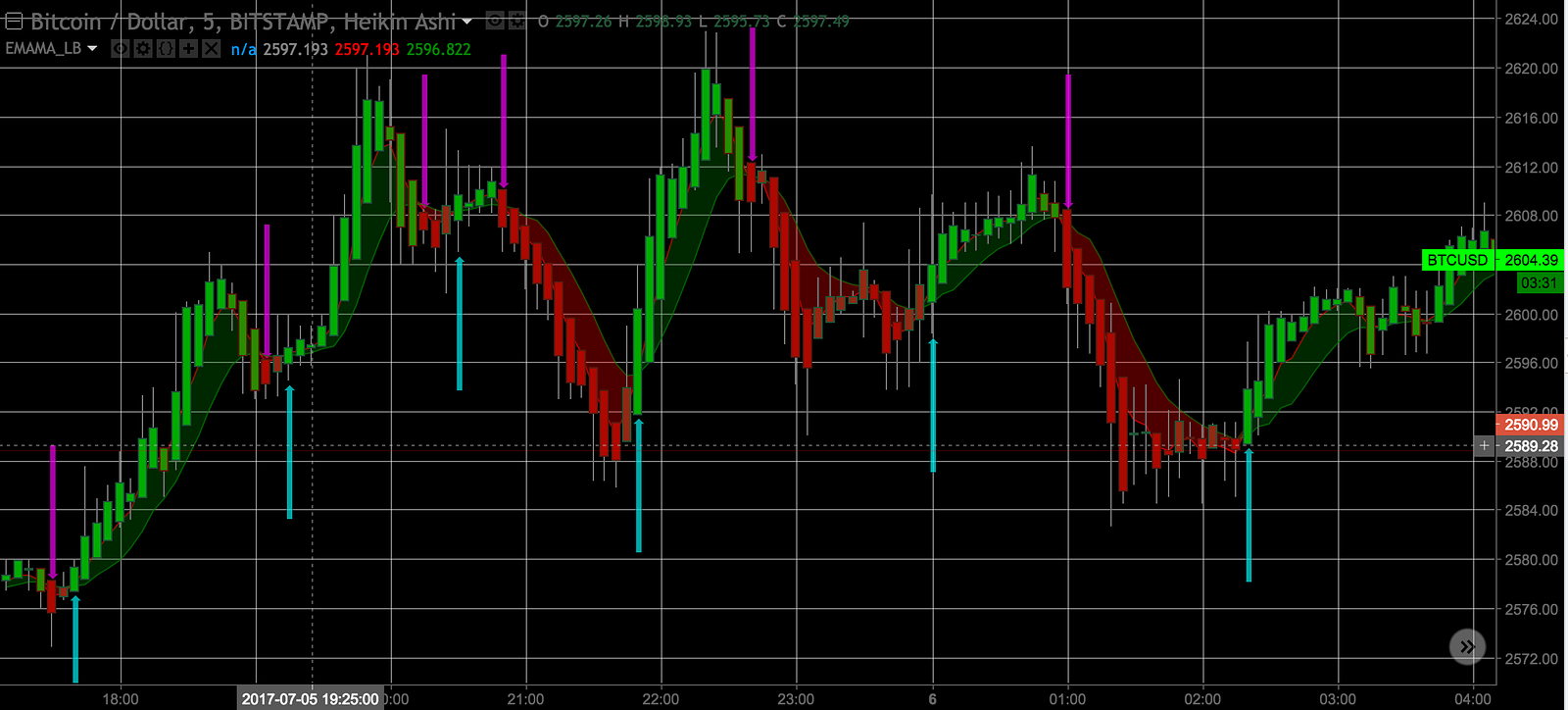This screenshot has width=1568, height=710.
Task: Click the 2017-07-05 19:25:00 crosshair date label
Action: (x=310, y=699)
